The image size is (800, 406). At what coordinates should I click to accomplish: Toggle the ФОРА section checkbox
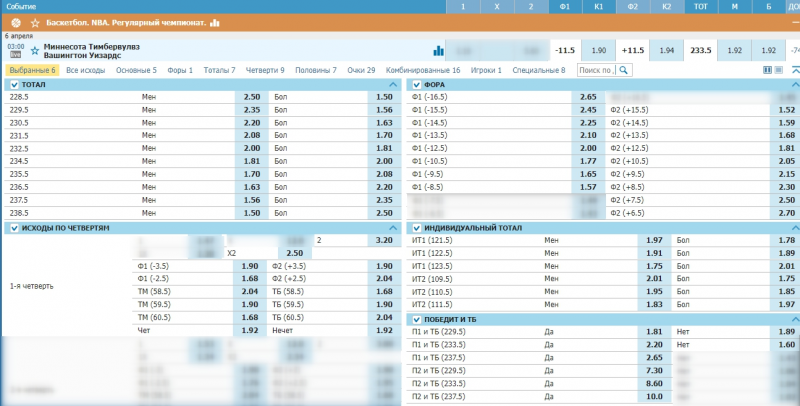coord(418,85)
